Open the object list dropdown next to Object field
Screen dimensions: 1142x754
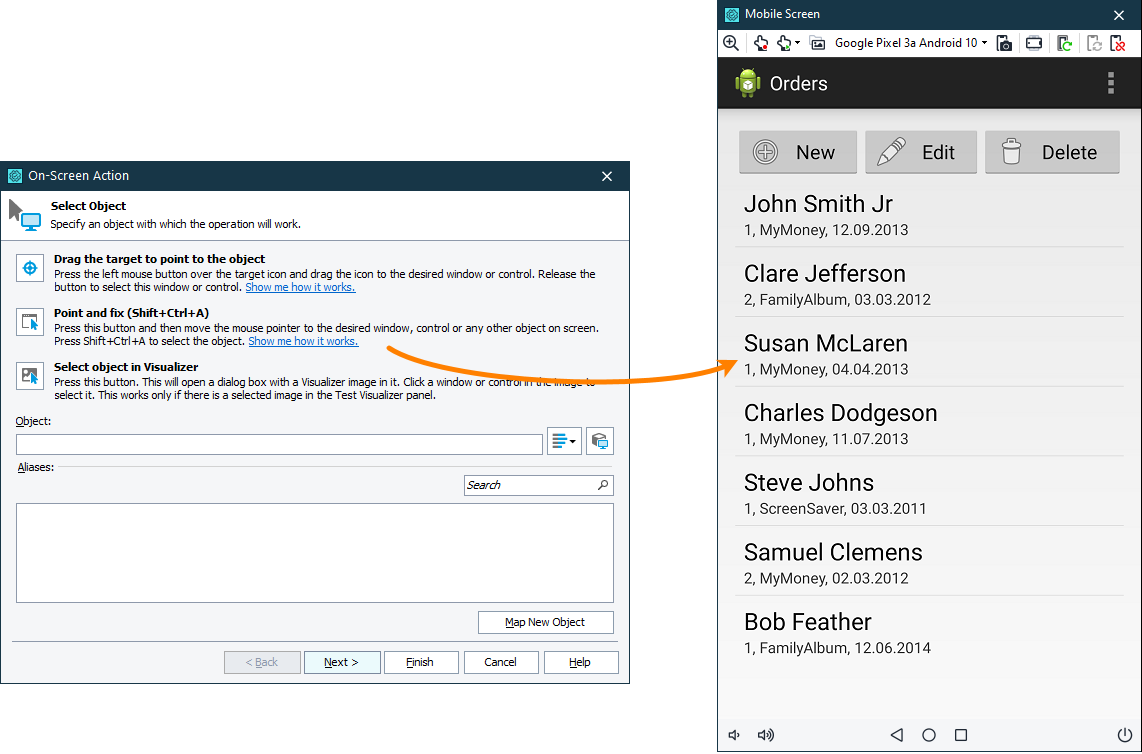click(x=564, y=441)
